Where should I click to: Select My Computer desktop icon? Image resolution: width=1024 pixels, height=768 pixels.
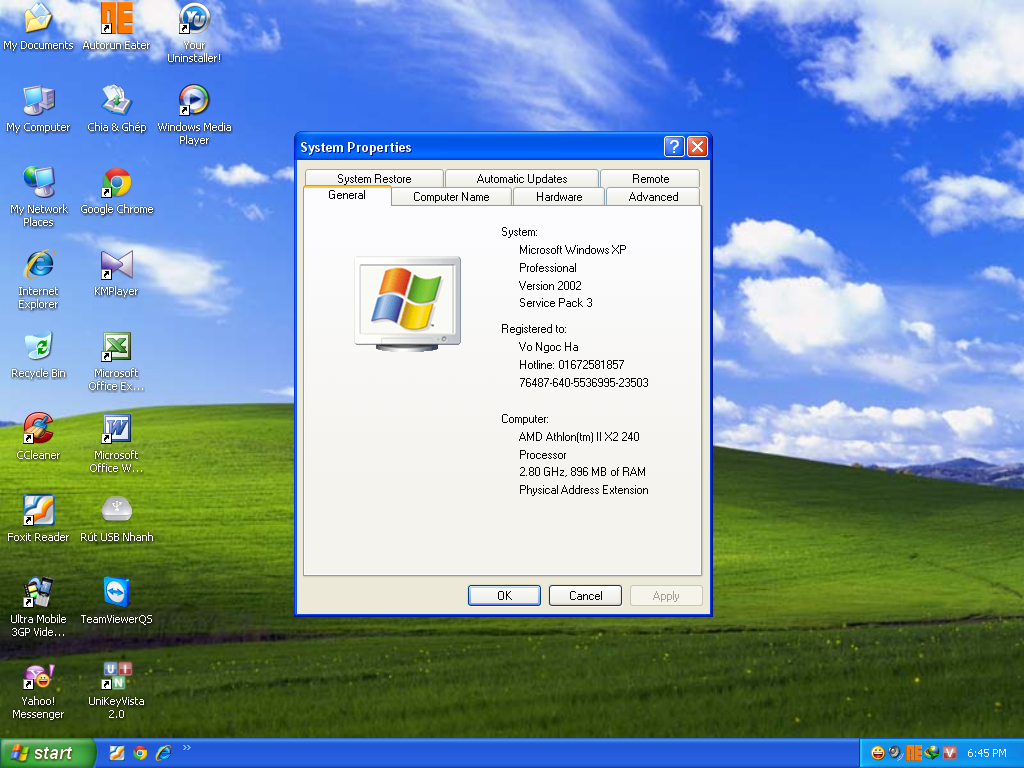38,109
